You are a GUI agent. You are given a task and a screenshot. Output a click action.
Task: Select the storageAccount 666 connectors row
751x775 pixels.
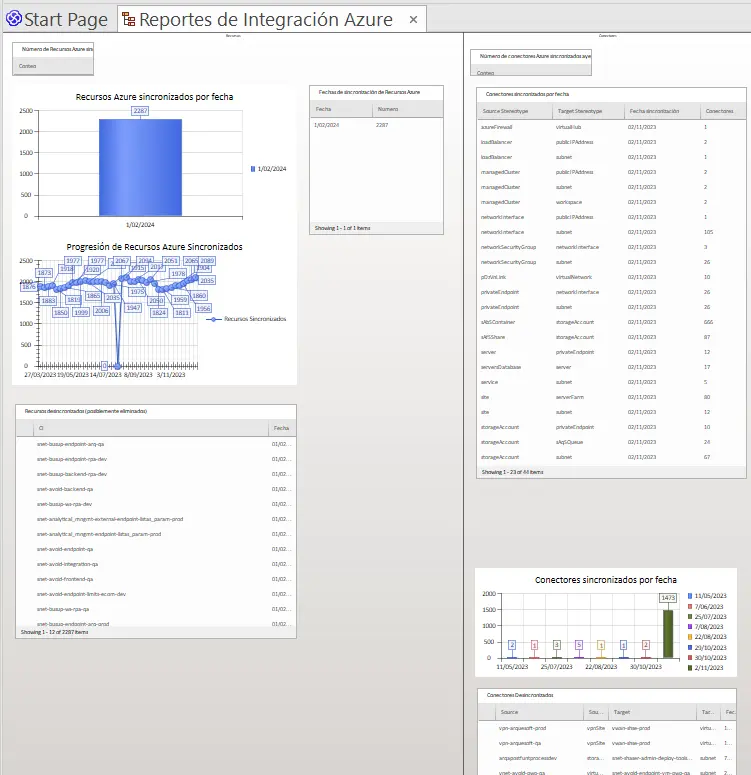point(611,322)
